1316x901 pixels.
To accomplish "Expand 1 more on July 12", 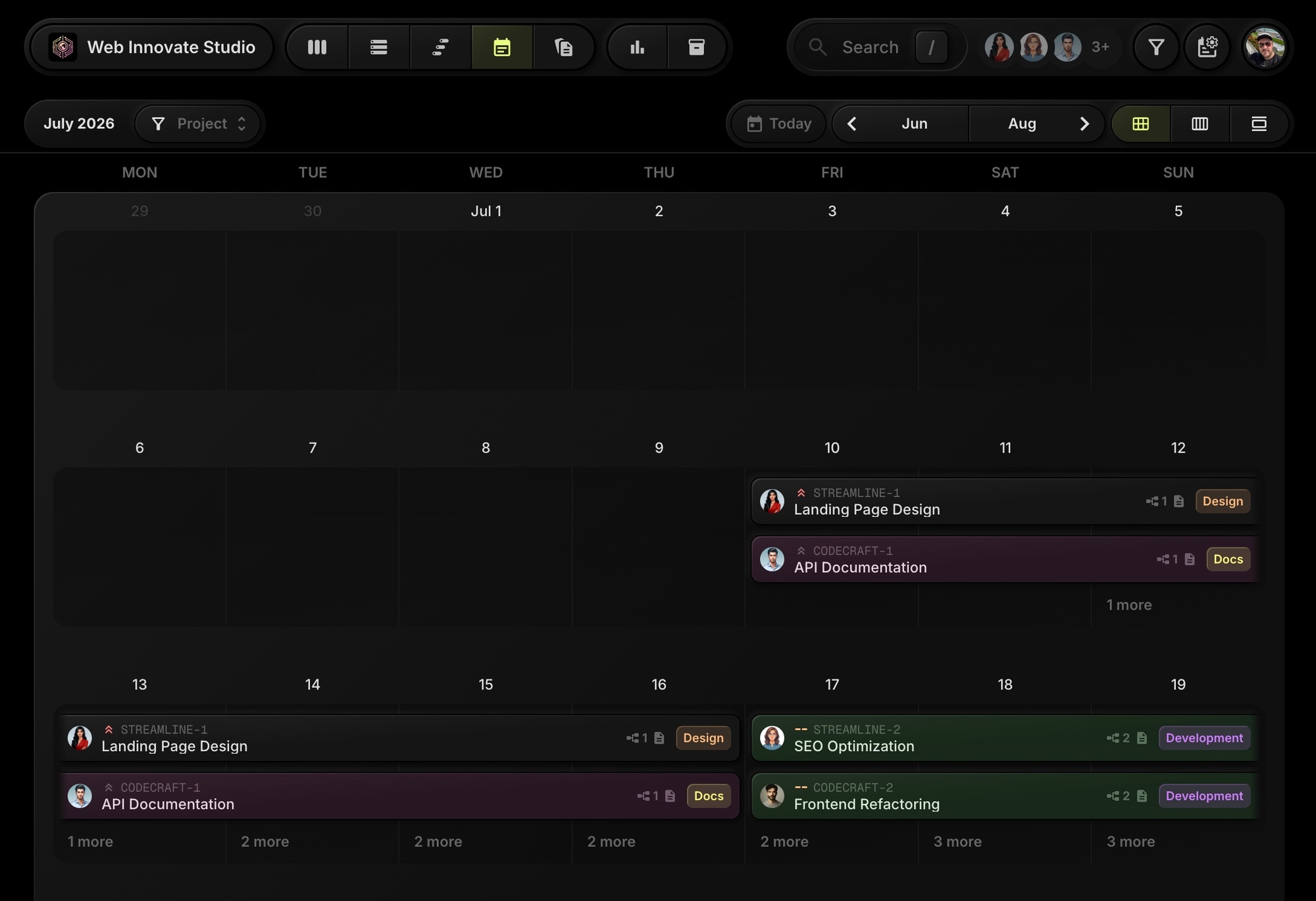I will coord(1129,605).
